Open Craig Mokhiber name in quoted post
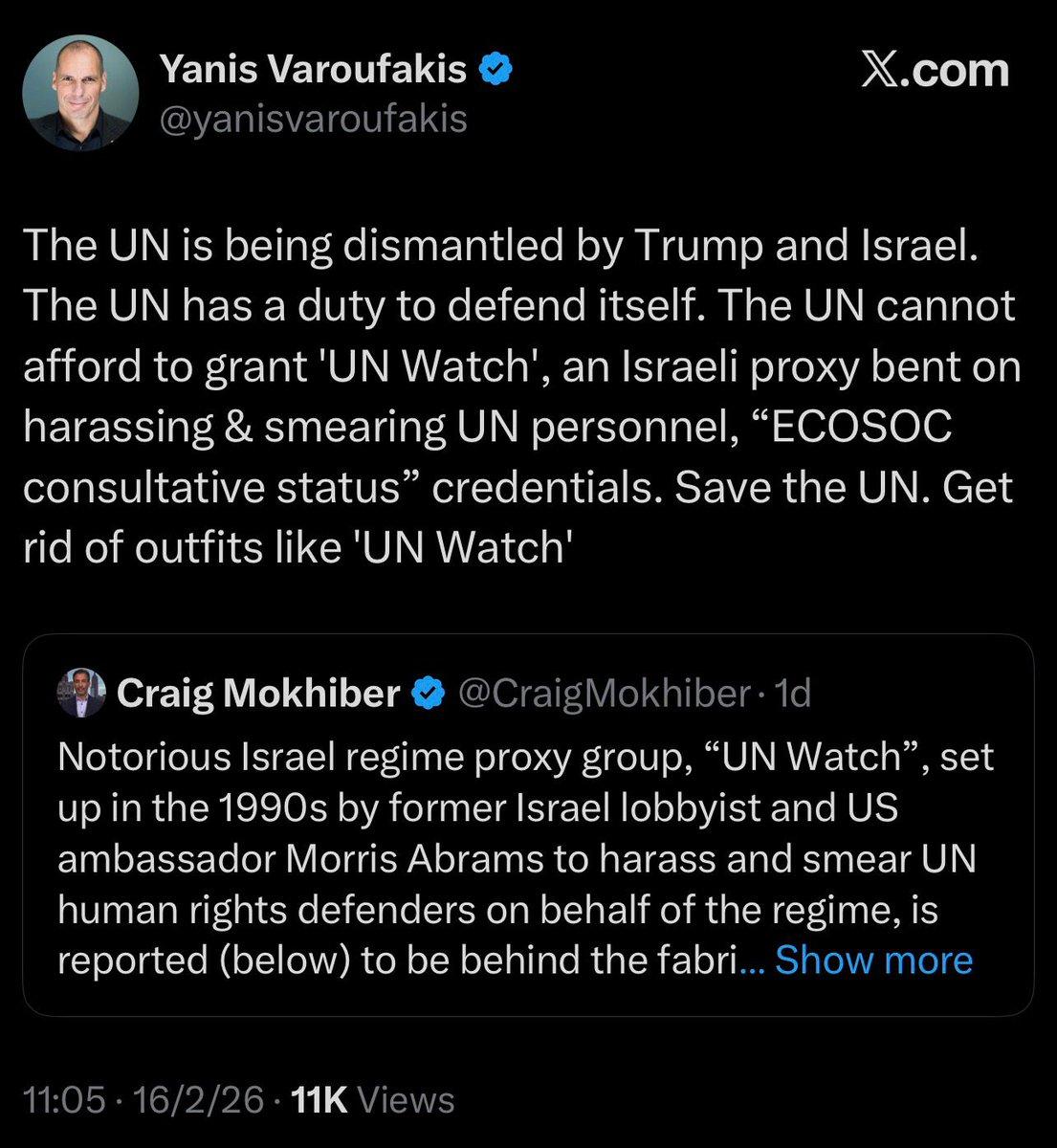Image resolution: width=1057 pixels, height=1148 pixels. [257, 694]
